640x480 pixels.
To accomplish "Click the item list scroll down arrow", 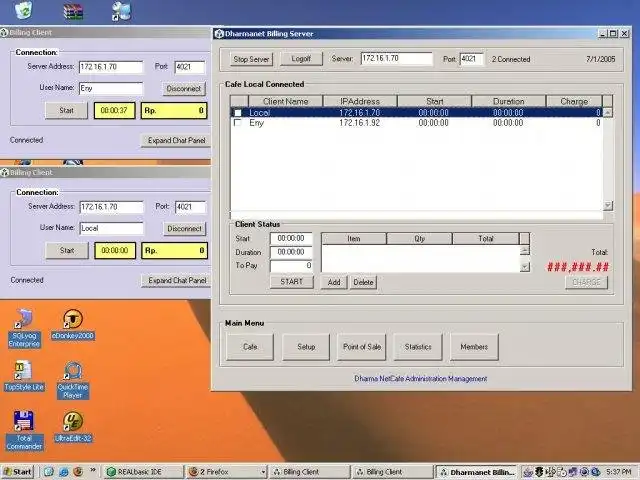I will (x=525, y=267).
